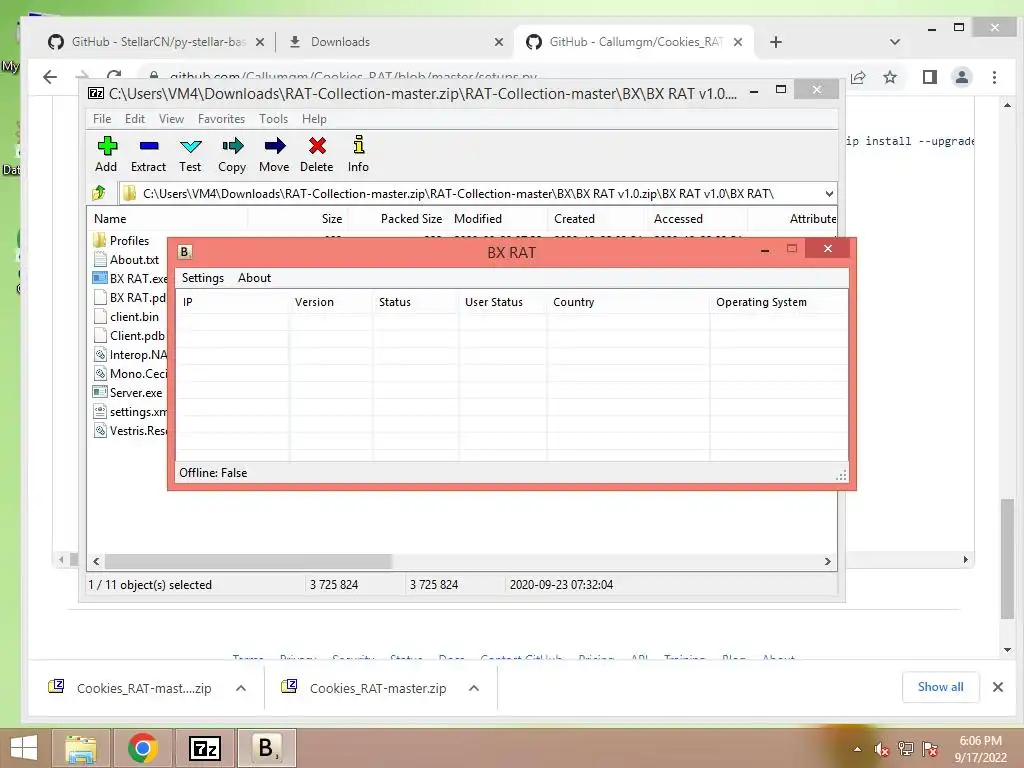1024x768 pixels.
Task: Sort by the Status column header
Action: pos(415,302)
